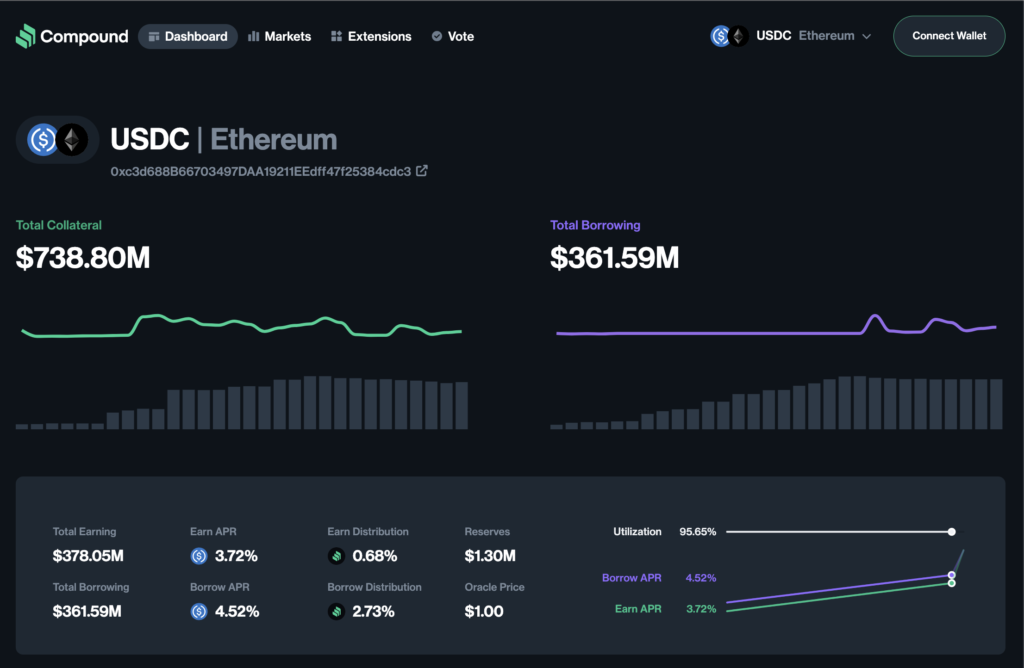Click the purple Borrow APR curve point
The width and height of the screenshot is (1024, 668).
tap(952, 575)
